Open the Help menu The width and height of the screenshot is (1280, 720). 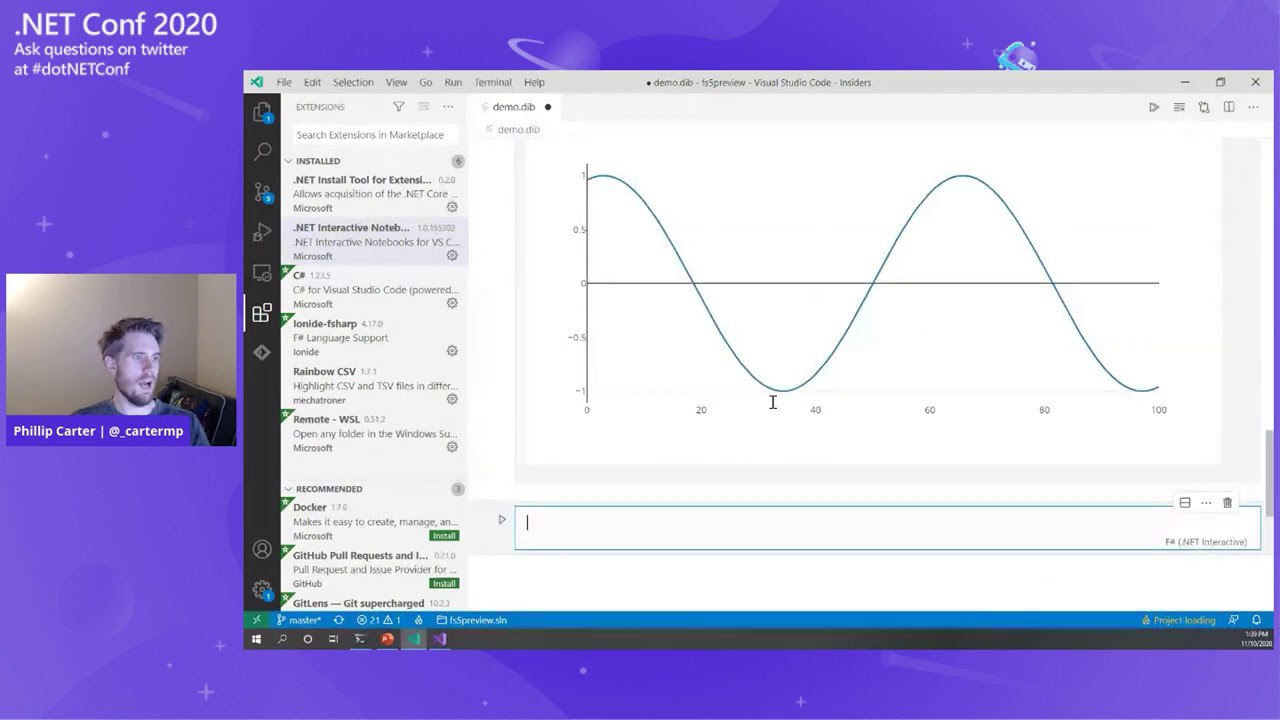[x=534, y=82]
